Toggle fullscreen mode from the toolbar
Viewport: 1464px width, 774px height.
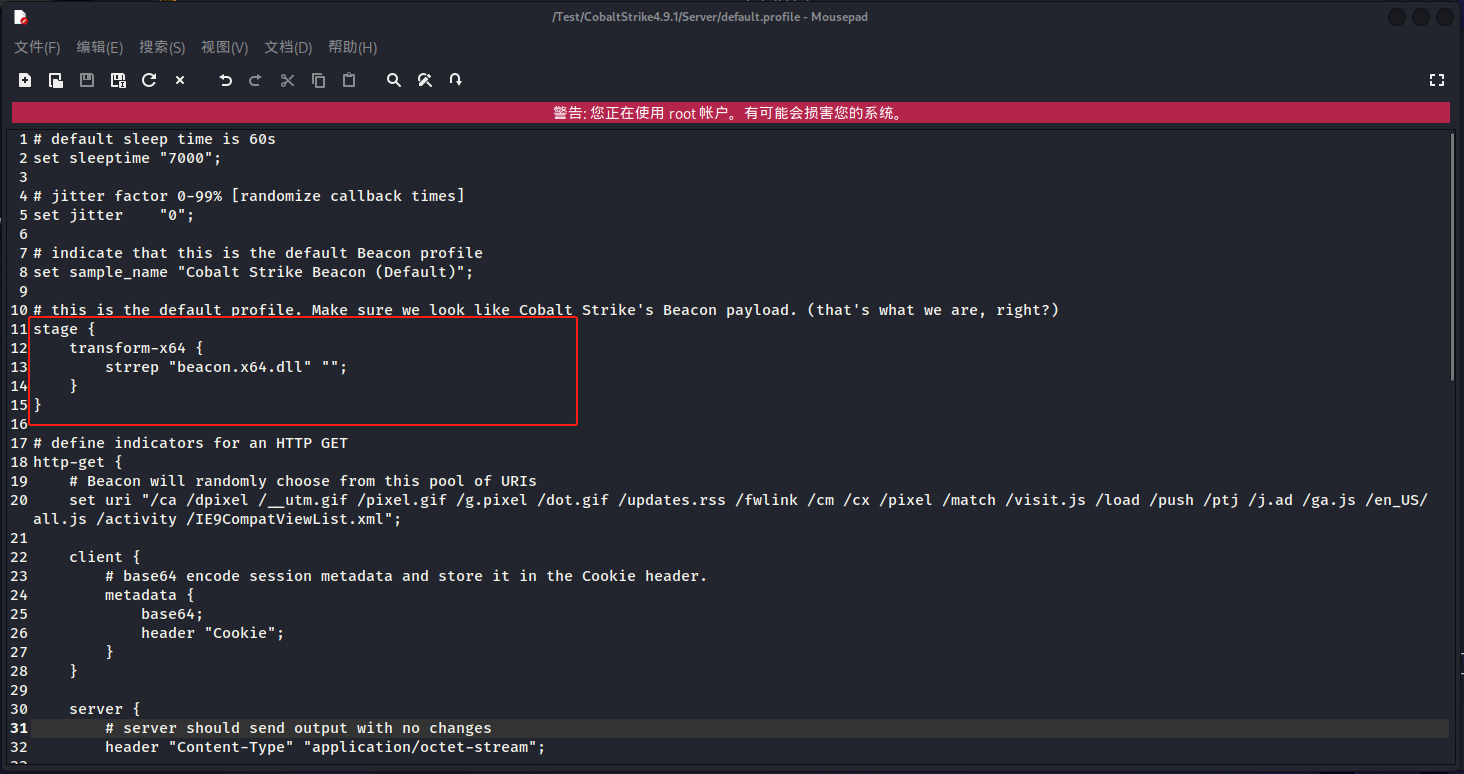click(x=1437, y=80)
